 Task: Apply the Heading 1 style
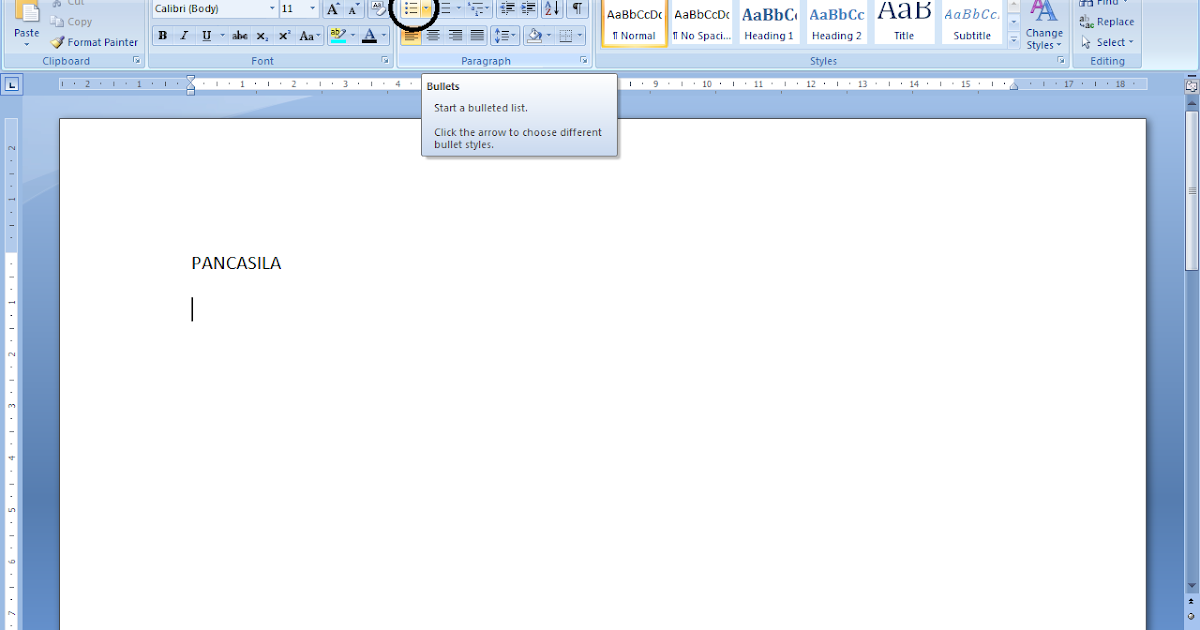point(769,23)
